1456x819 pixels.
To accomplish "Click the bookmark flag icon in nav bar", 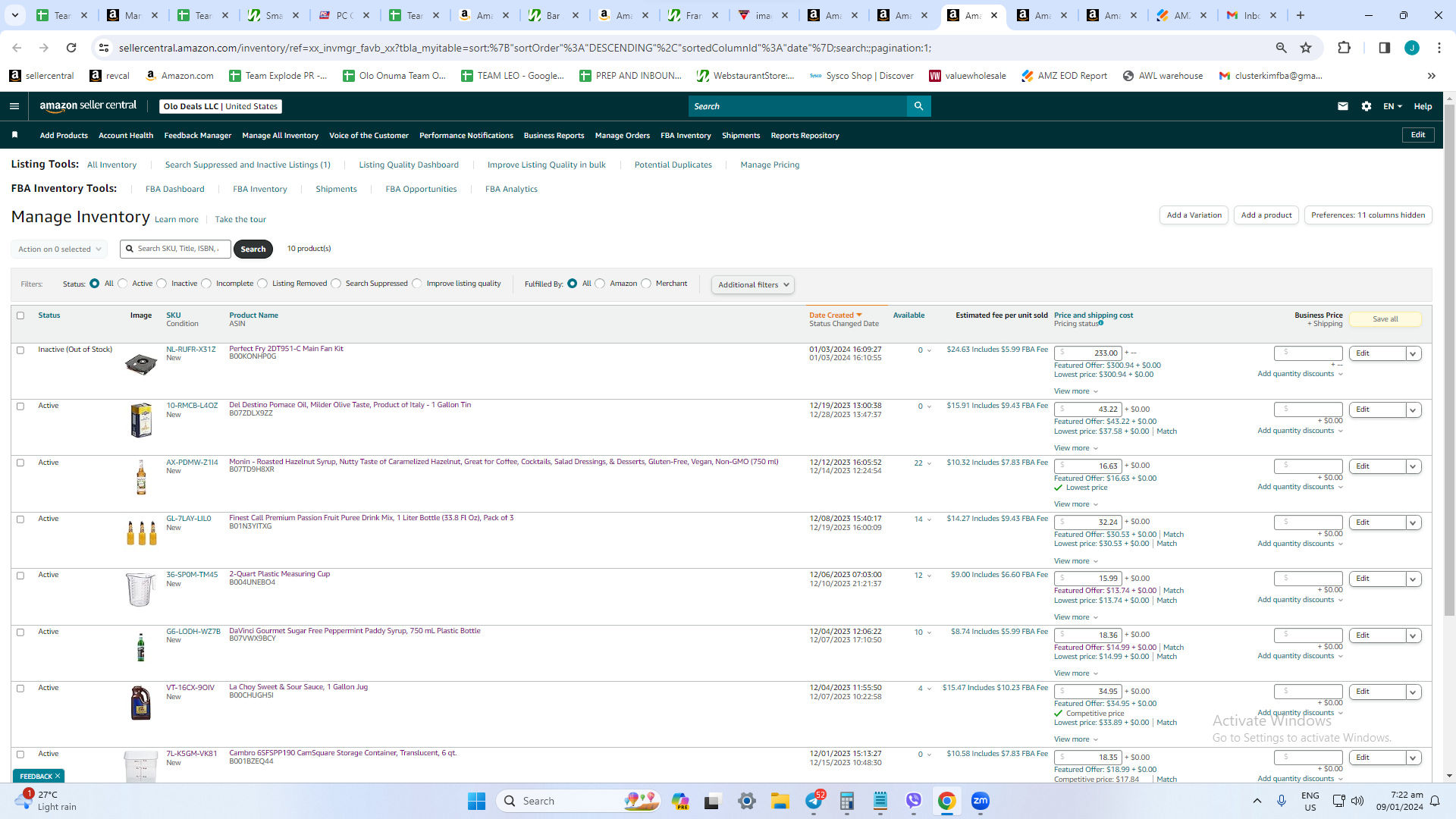I will (14, 135).
